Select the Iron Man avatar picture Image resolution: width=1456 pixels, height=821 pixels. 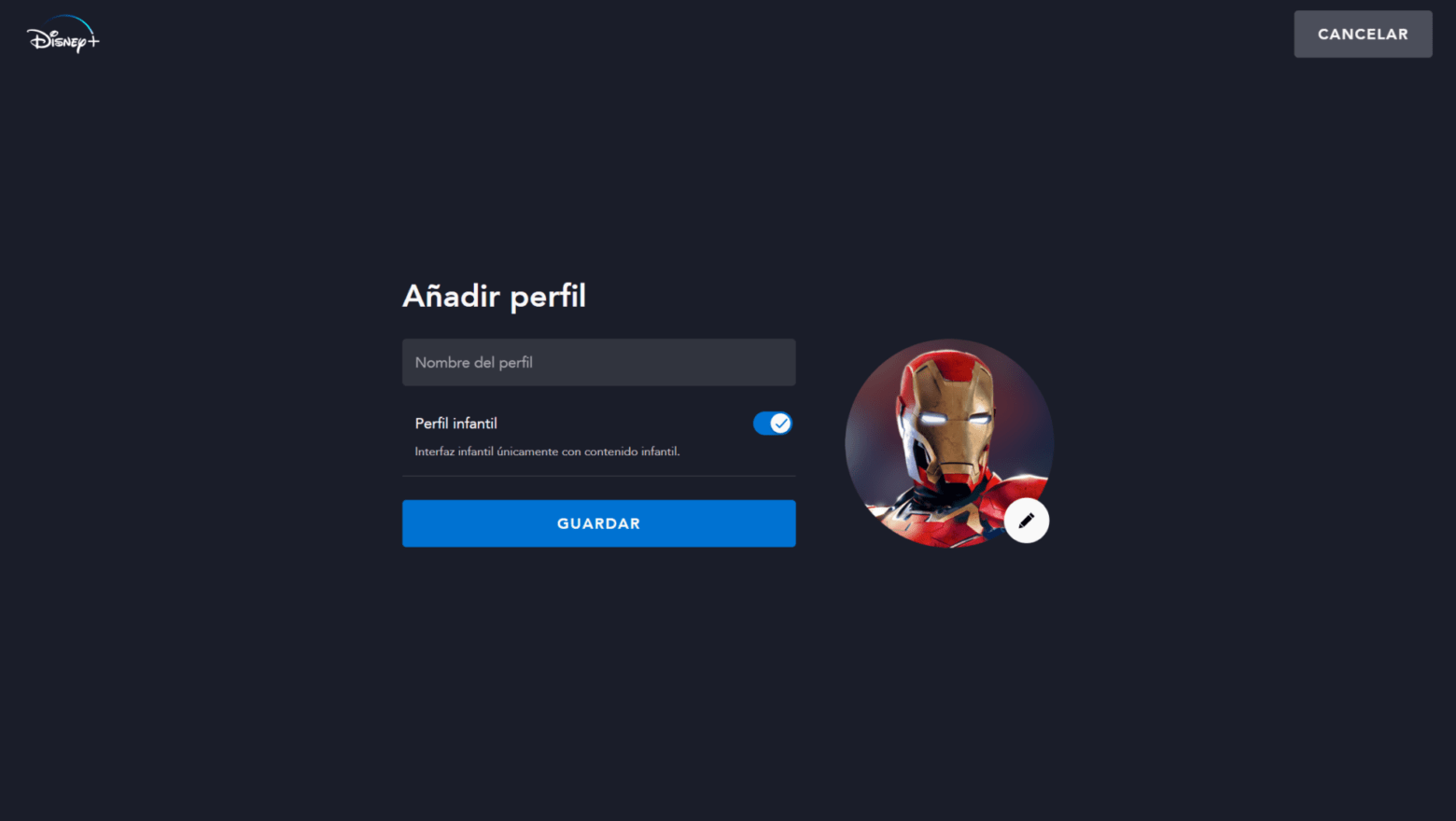pyautogui.click(x=949, y=443)
